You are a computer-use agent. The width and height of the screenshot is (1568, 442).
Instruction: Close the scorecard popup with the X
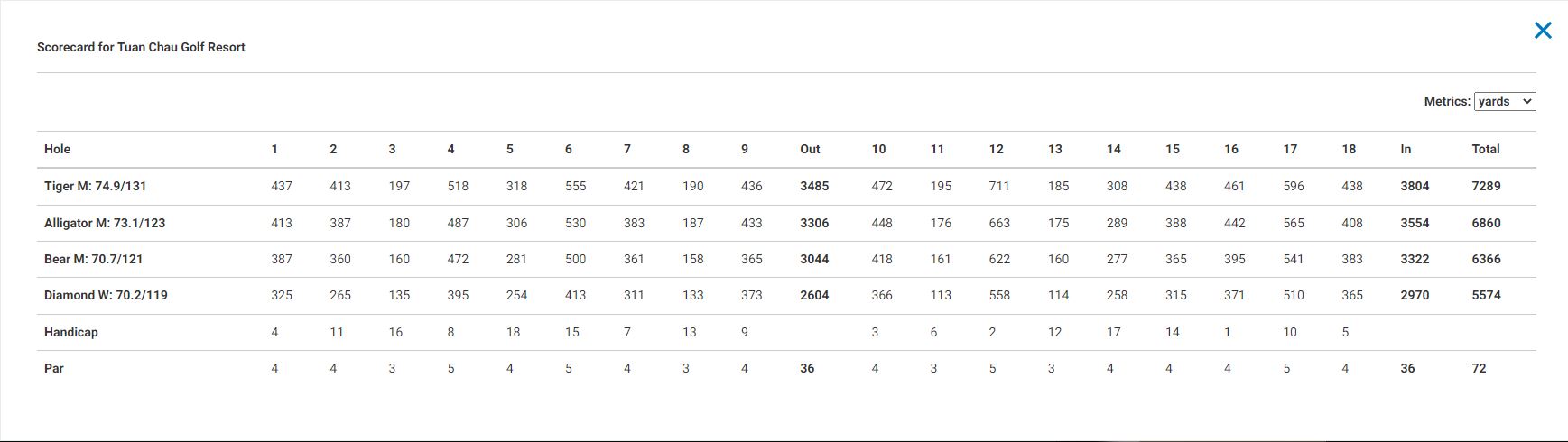pyautogui.click(x=1543, y=30)
